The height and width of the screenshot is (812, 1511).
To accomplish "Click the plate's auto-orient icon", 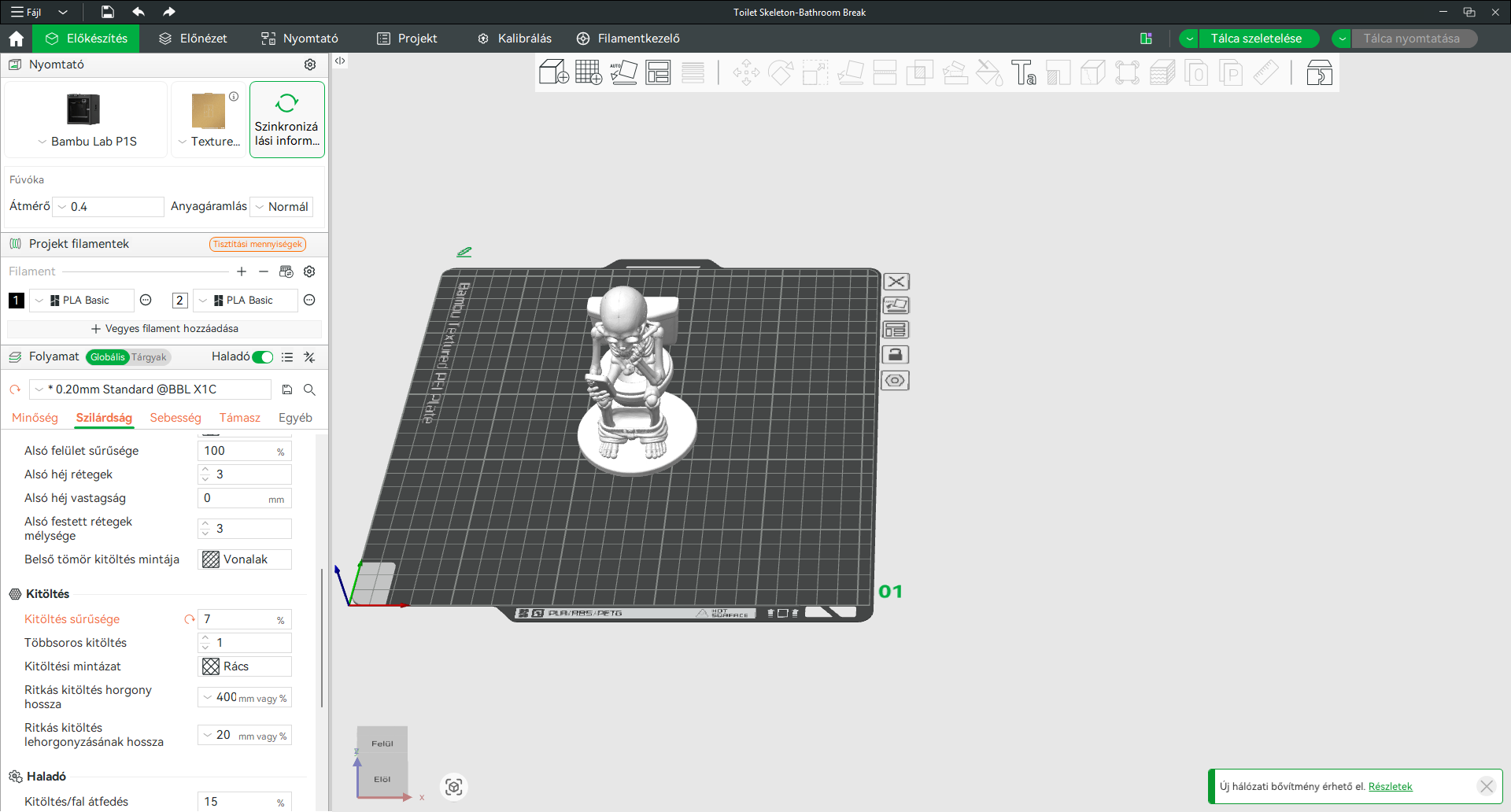I will tap(896, 305).
